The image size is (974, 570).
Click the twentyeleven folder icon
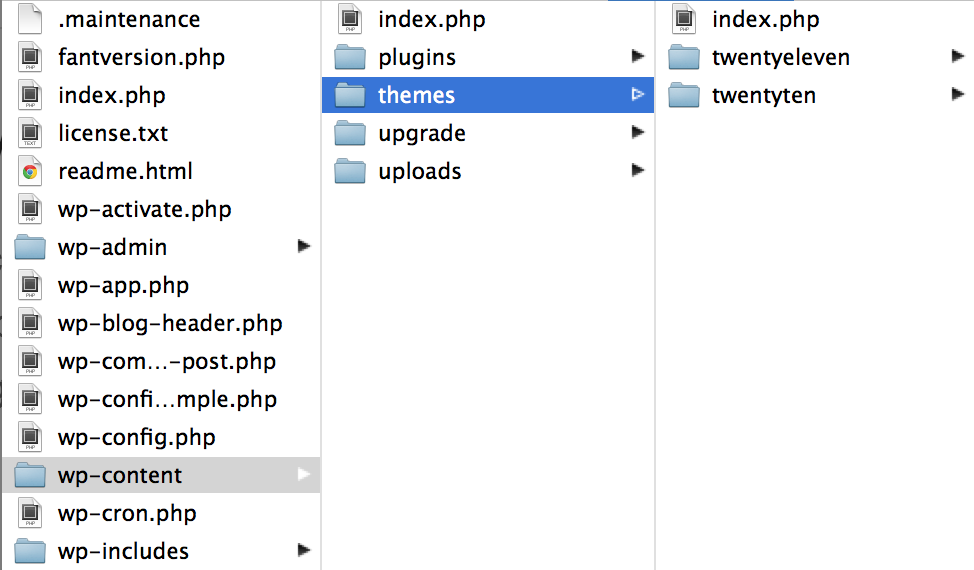tap(684, 58)
